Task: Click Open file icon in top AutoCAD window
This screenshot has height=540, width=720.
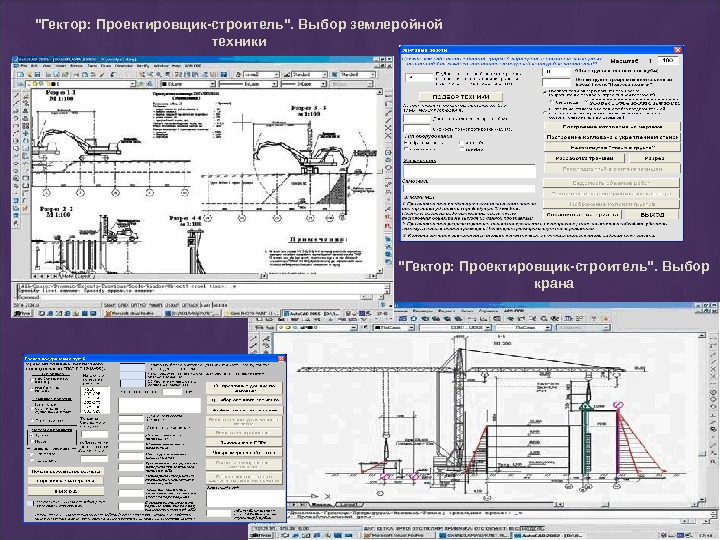Action: [29, 74]
